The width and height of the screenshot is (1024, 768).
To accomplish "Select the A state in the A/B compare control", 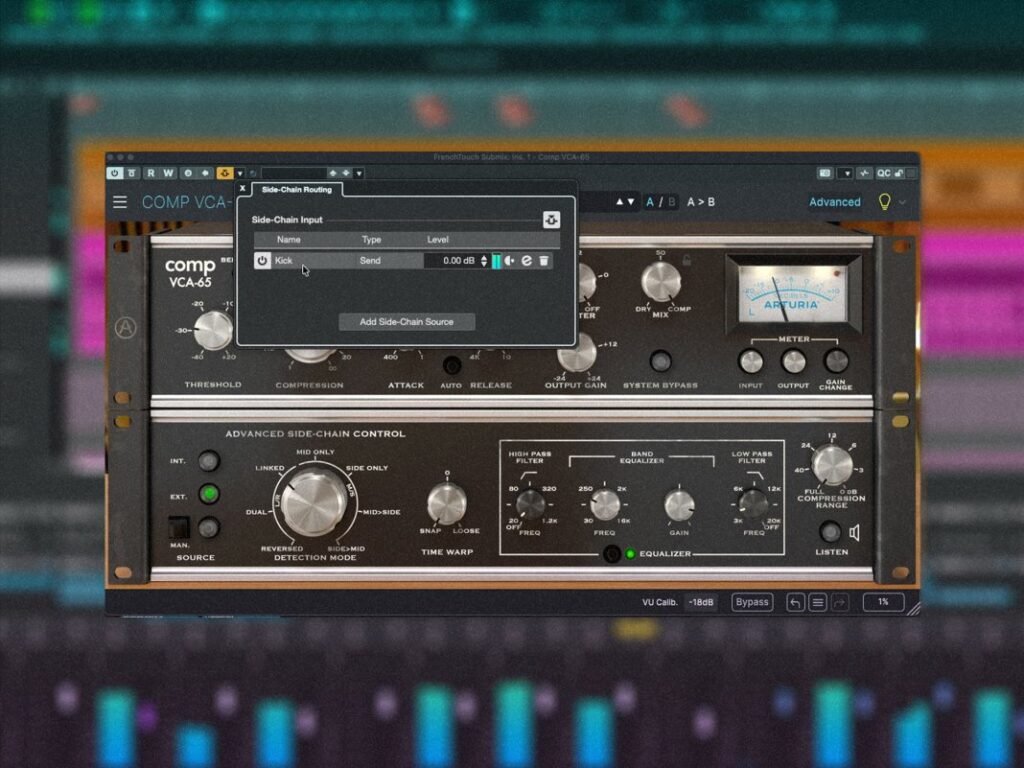I will pos(650,202).
